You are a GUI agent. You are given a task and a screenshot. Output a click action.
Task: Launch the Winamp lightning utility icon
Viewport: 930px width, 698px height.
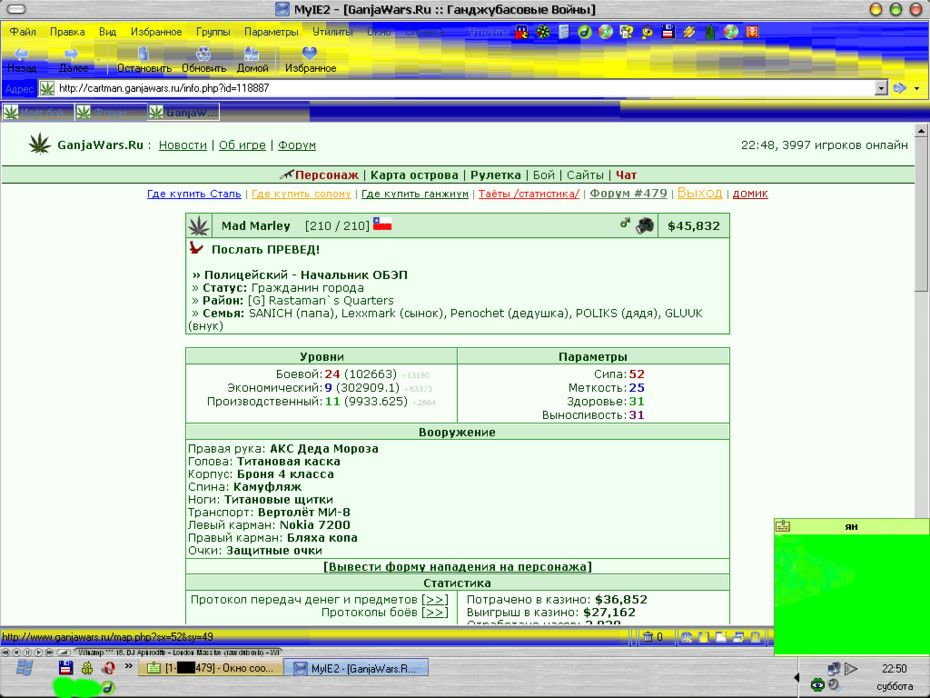(x=689, y=32)
